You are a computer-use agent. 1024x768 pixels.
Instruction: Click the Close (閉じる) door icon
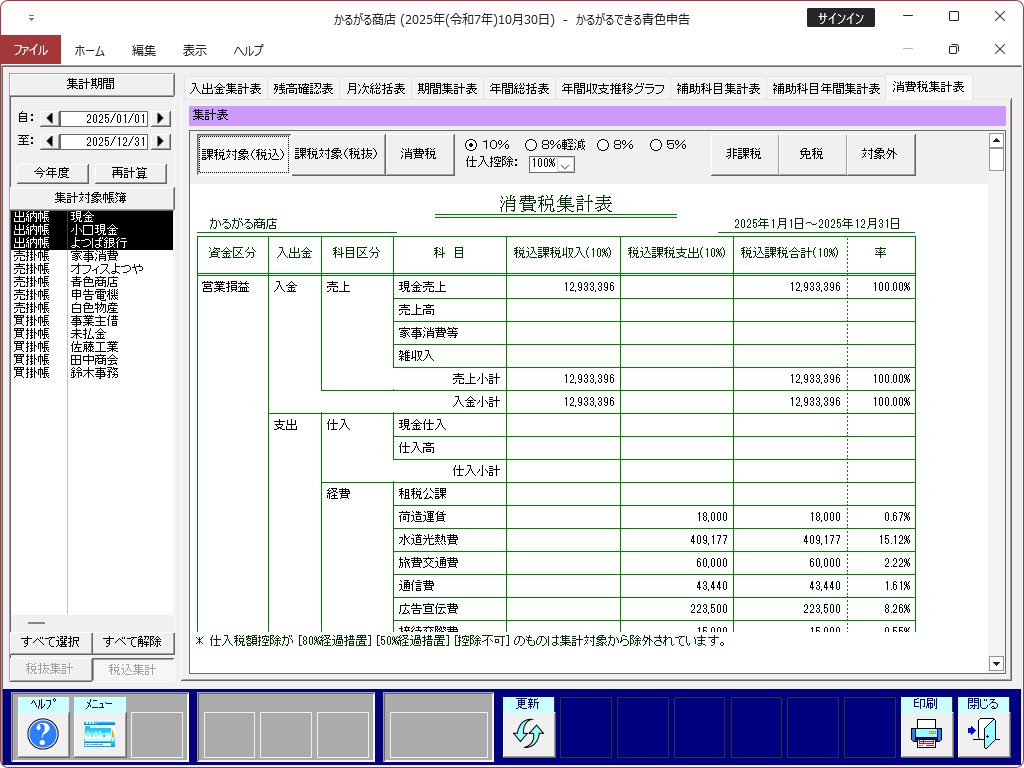[x=983, y=735]
